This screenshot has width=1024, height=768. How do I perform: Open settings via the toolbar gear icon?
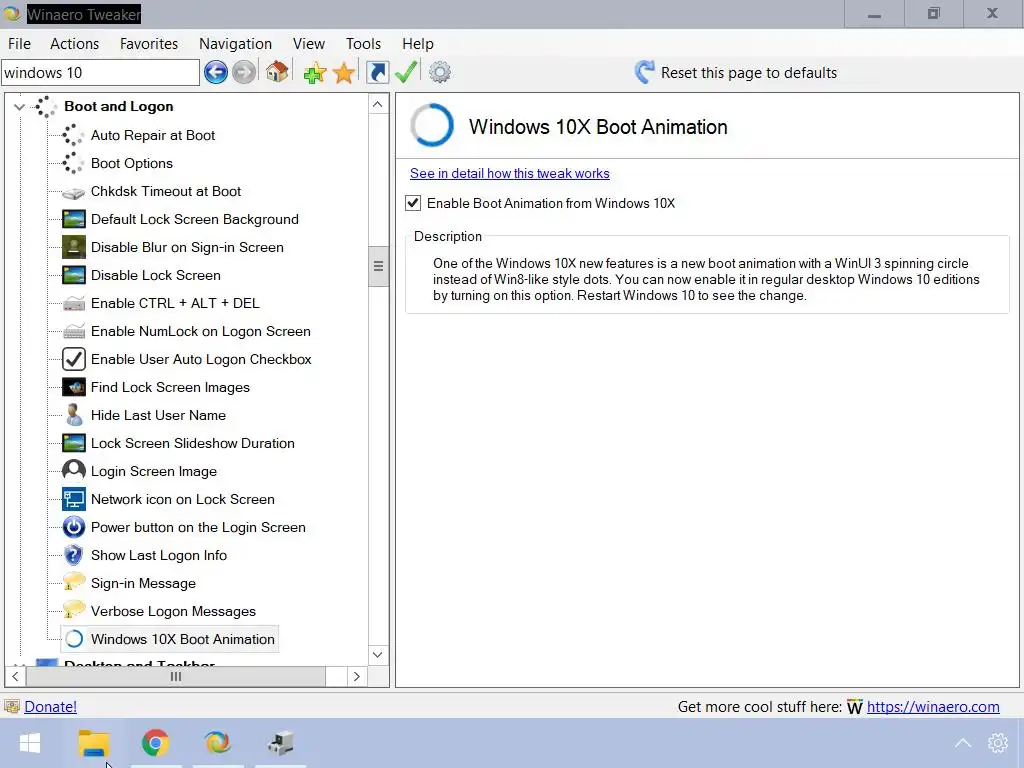click(x=440, y=72)
